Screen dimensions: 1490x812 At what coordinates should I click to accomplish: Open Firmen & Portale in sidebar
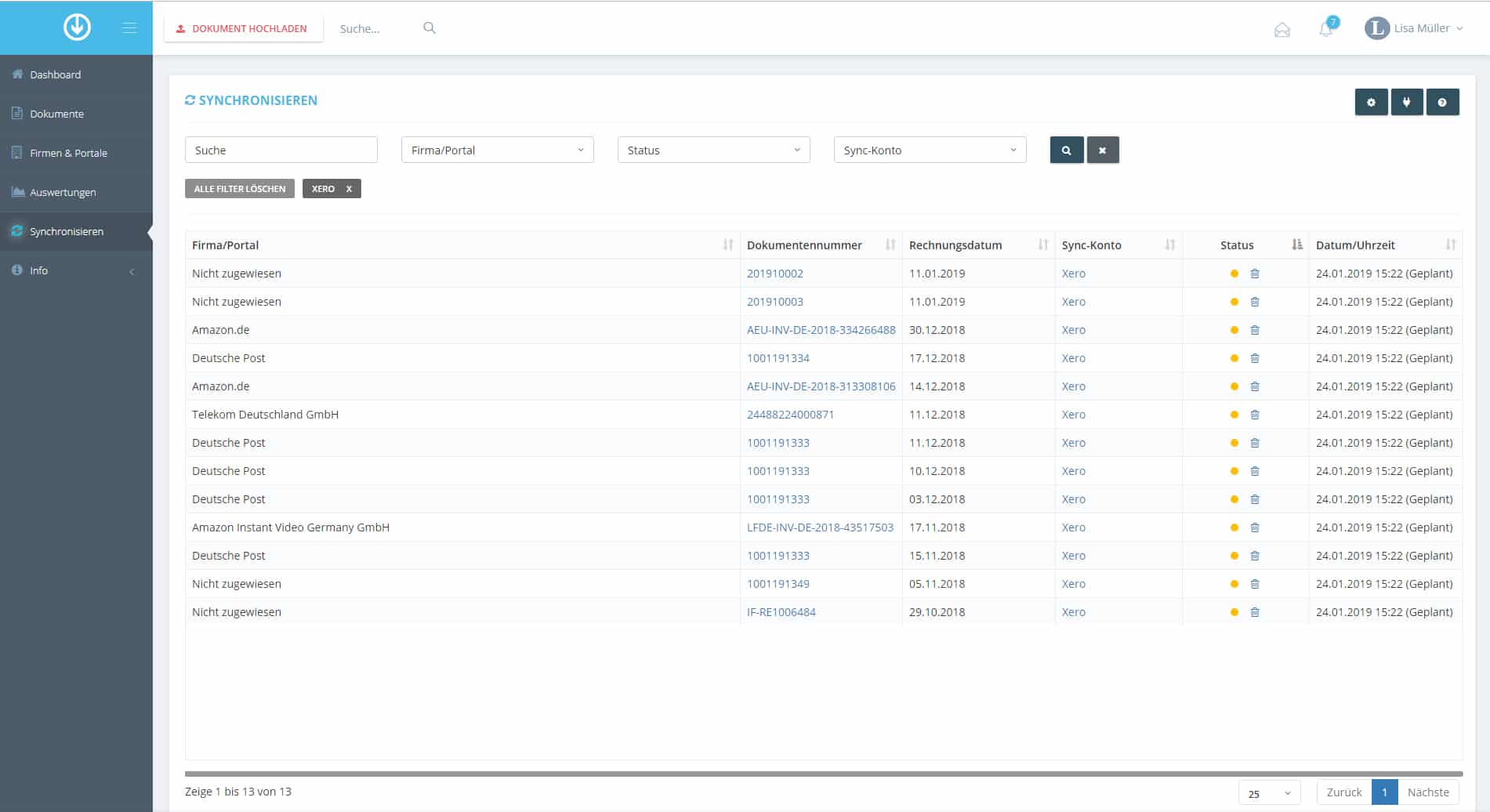(76, 153)
